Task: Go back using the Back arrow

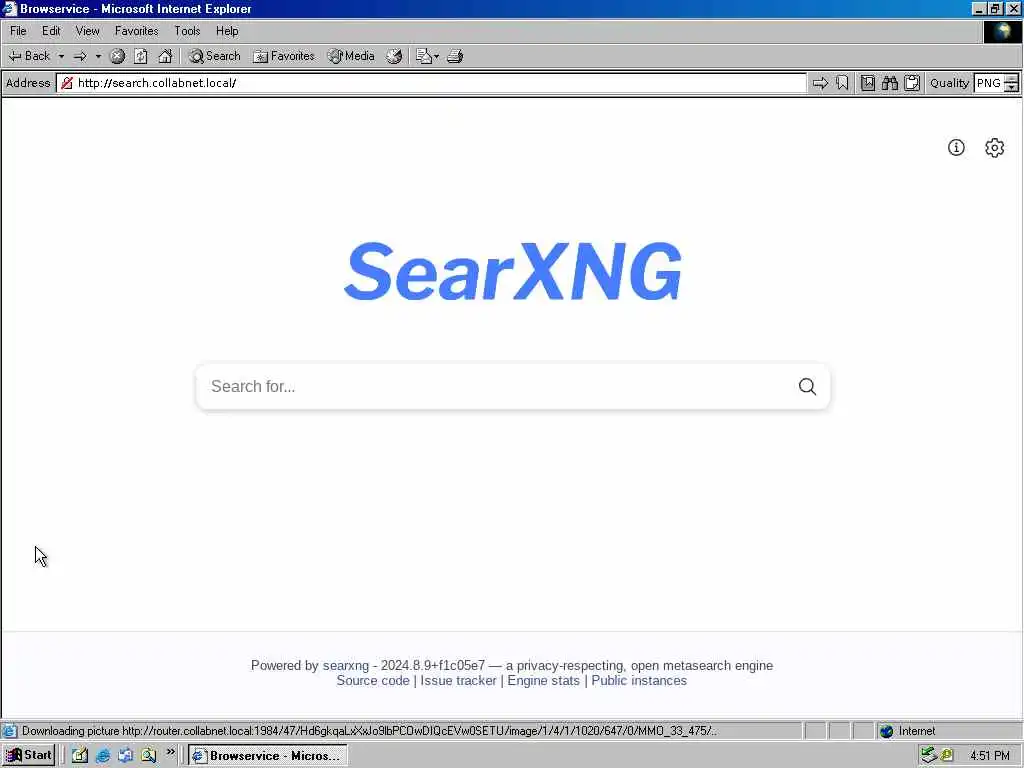Action: click(x=29, y=56)
